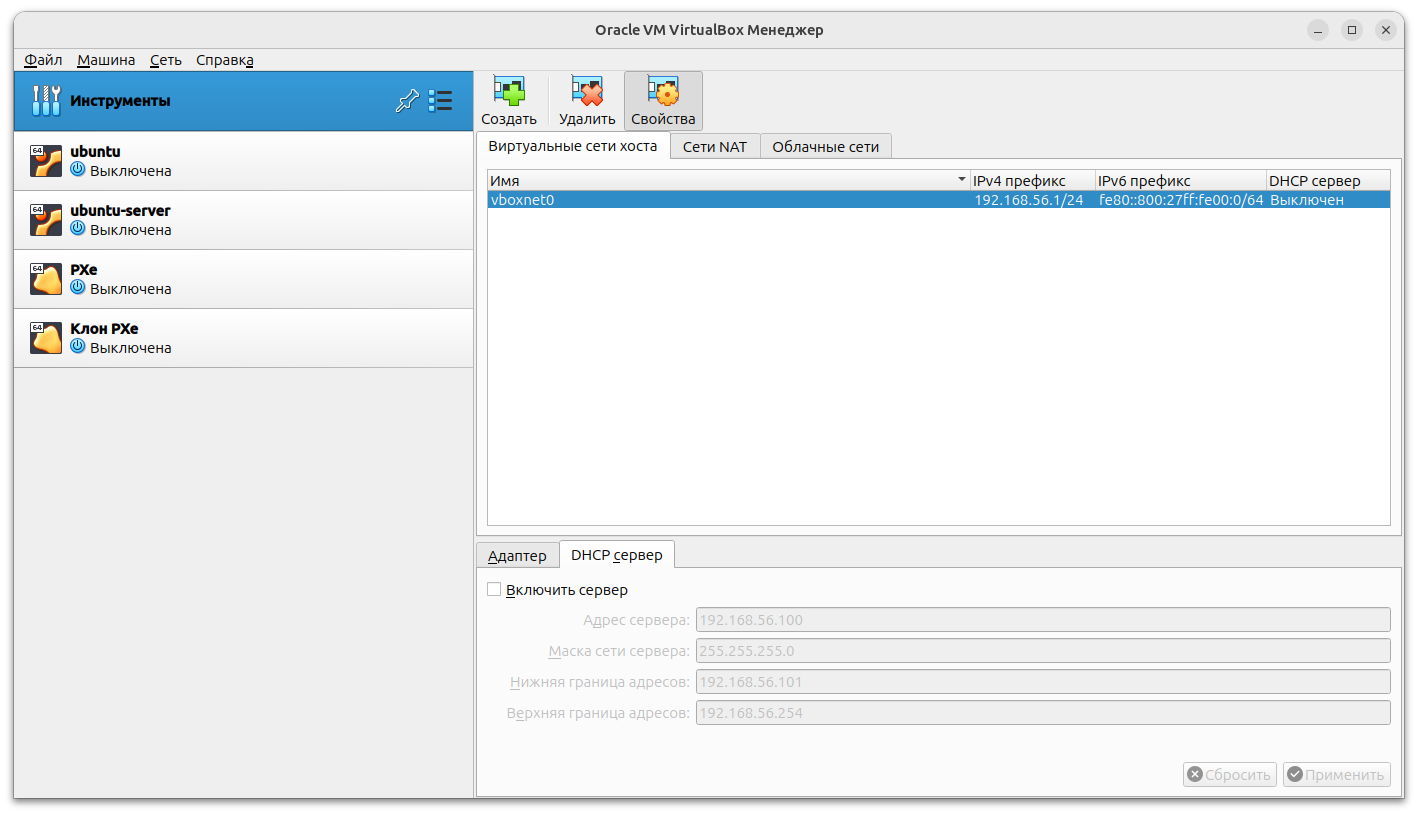Click the ubuntu VM OS icon
This screenshot has width=1418, height=815.
pyautogui.click(x=46, y=161)
